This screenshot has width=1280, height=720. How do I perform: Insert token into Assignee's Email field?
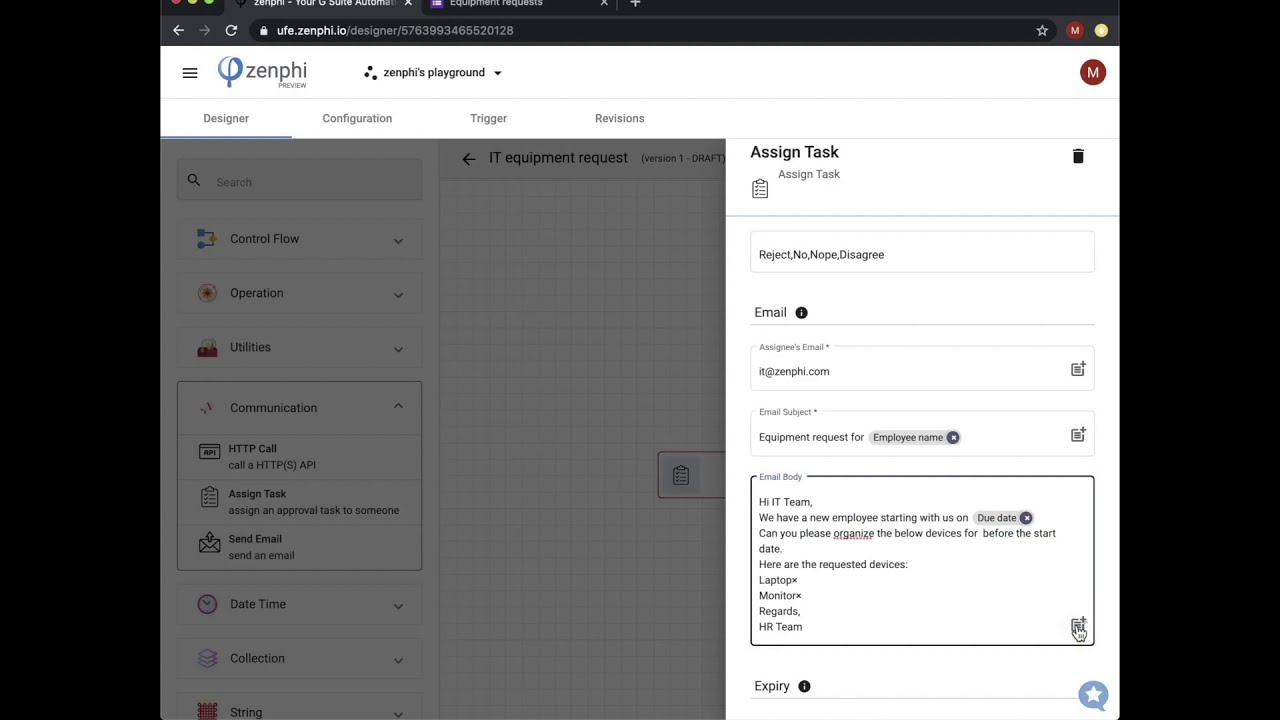tap(1078, 369)
